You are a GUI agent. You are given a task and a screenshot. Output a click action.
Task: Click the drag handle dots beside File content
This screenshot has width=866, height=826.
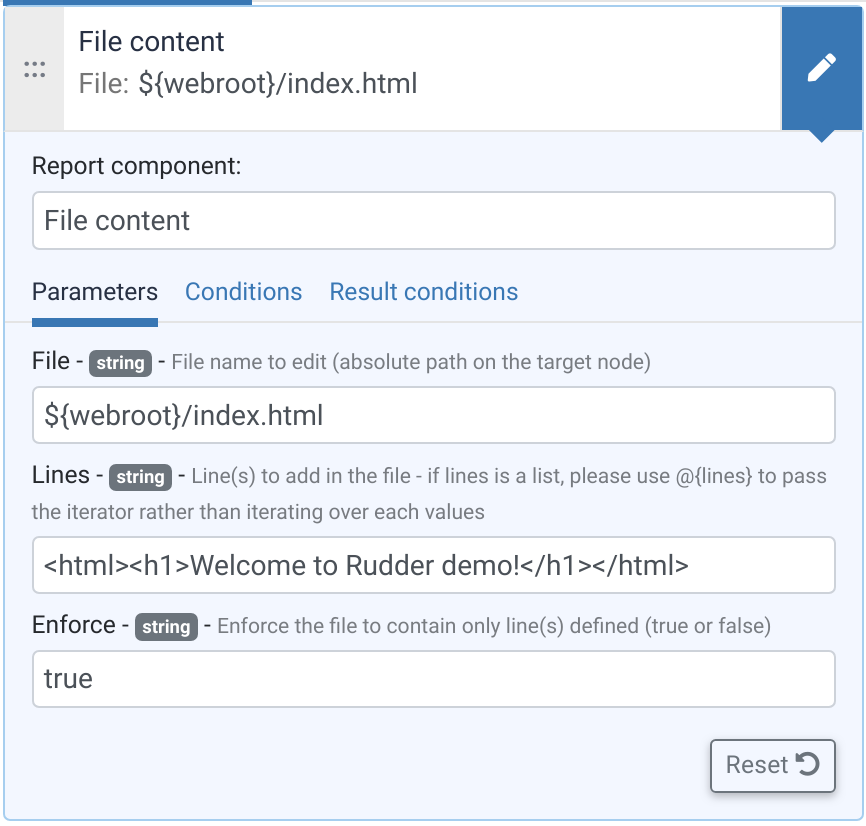36,68
